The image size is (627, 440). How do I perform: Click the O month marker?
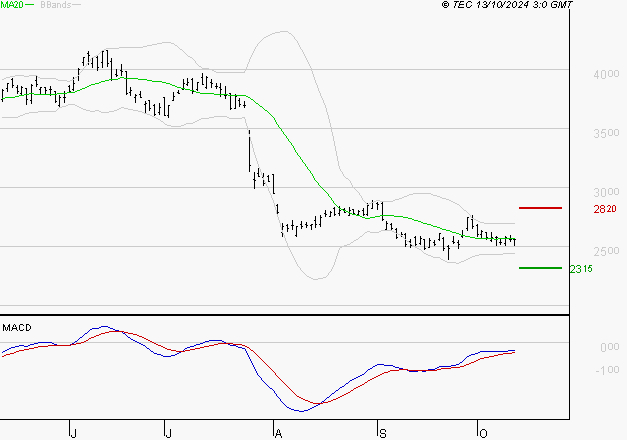pos(483,434)
